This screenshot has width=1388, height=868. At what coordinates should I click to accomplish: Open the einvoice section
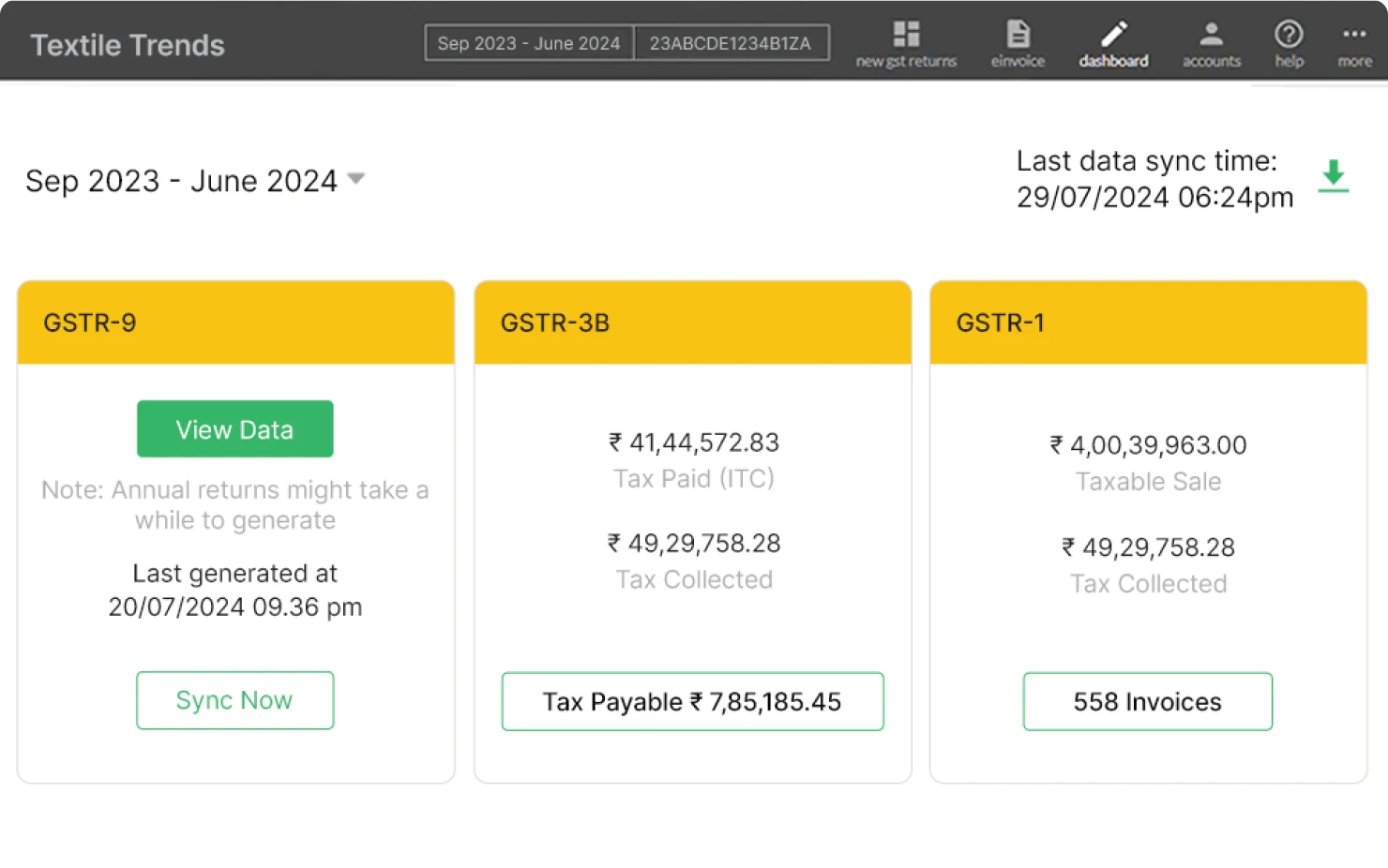tap(1018, 42)
